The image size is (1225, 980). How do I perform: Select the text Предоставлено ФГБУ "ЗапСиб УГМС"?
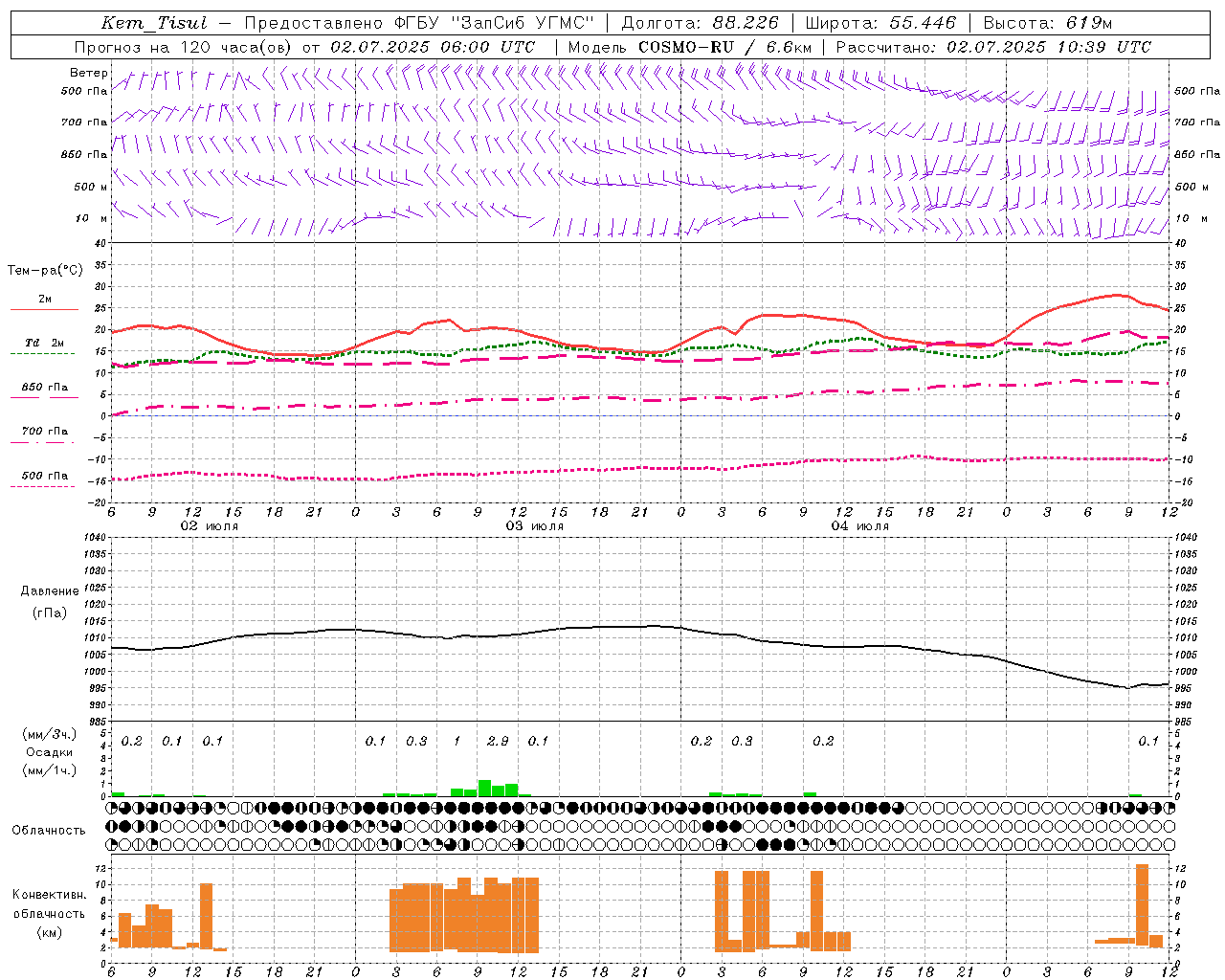419,23
